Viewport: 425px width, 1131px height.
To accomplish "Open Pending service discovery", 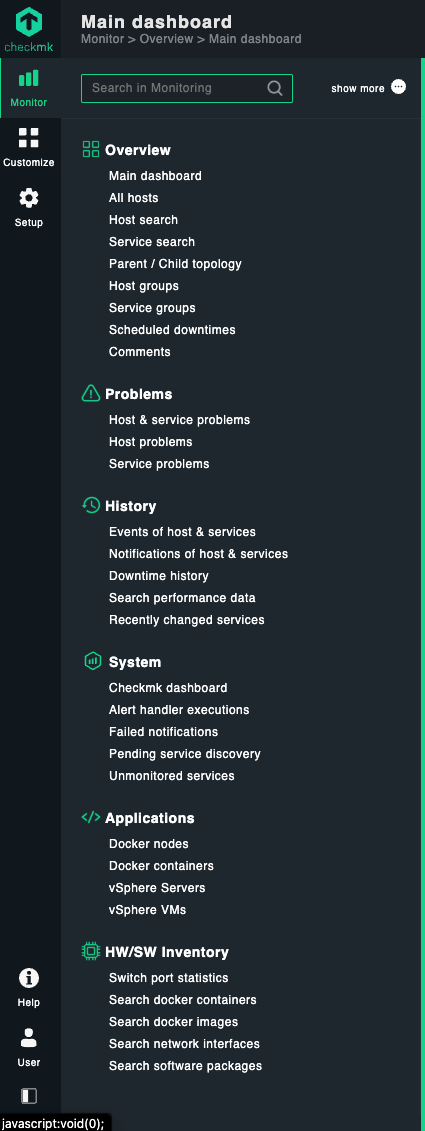I will (185, 754).
